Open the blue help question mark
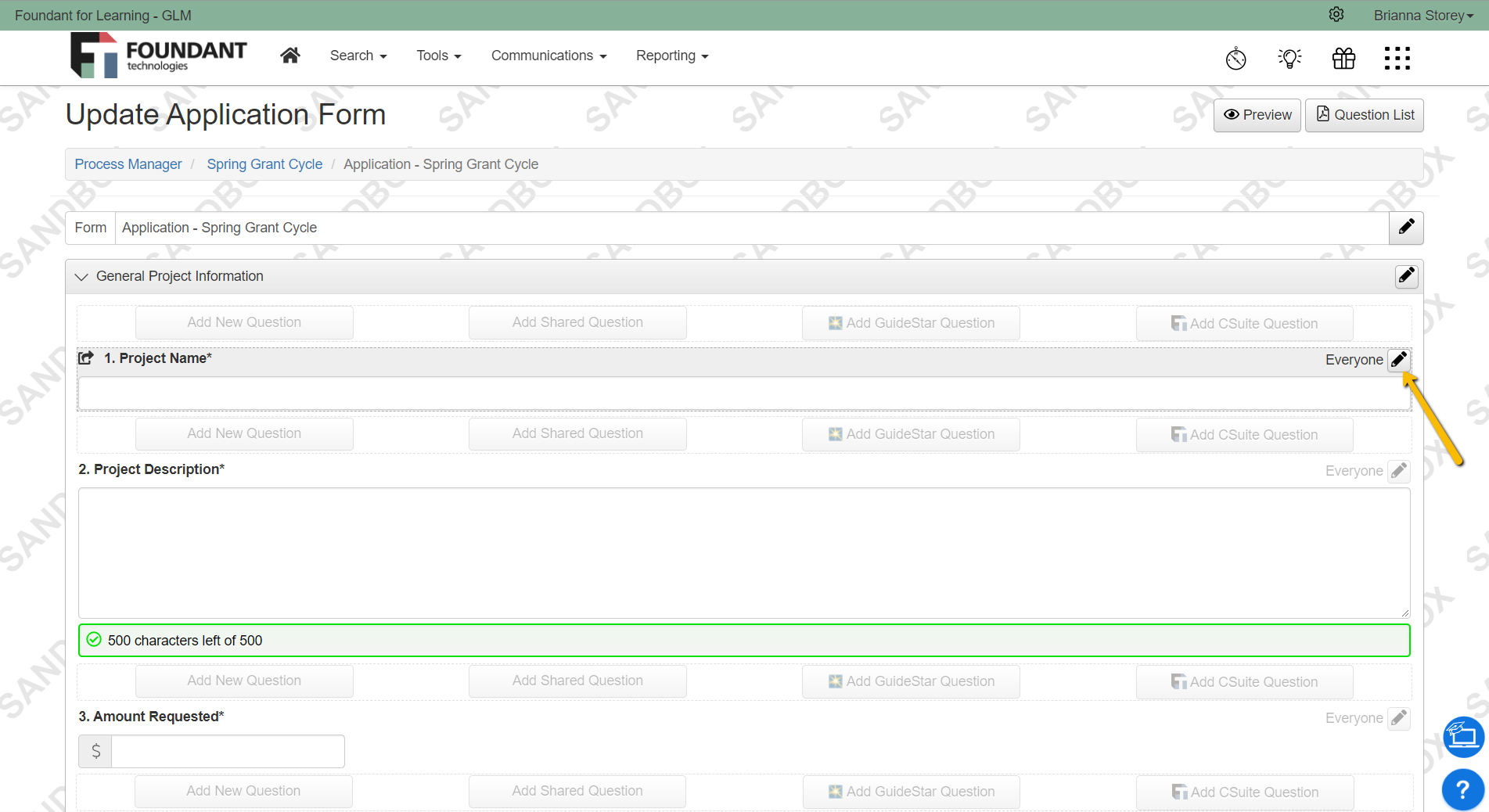1489x812 pixels. [1463, 790]
